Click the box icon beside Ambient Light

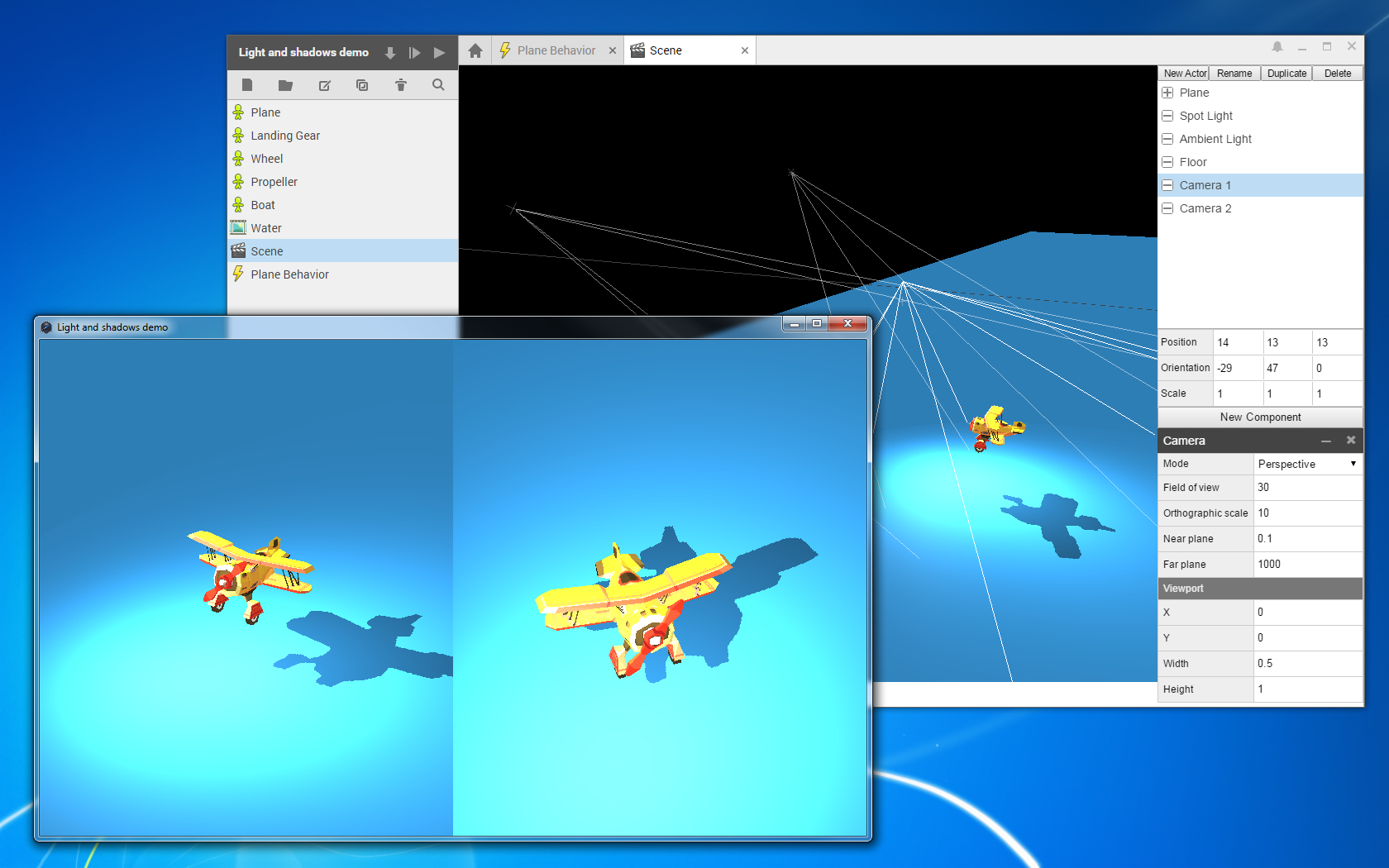pyautogui.click(x=1167, y=139)
